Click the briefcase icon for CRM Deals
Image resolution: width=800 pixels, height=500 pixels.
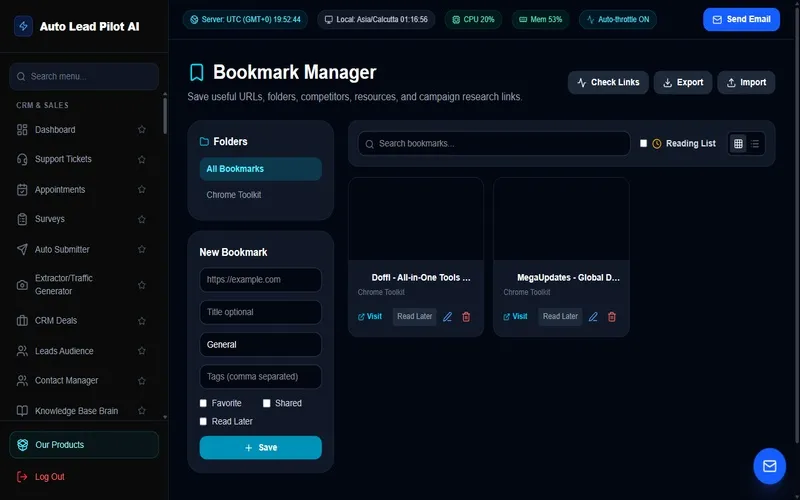22,320
